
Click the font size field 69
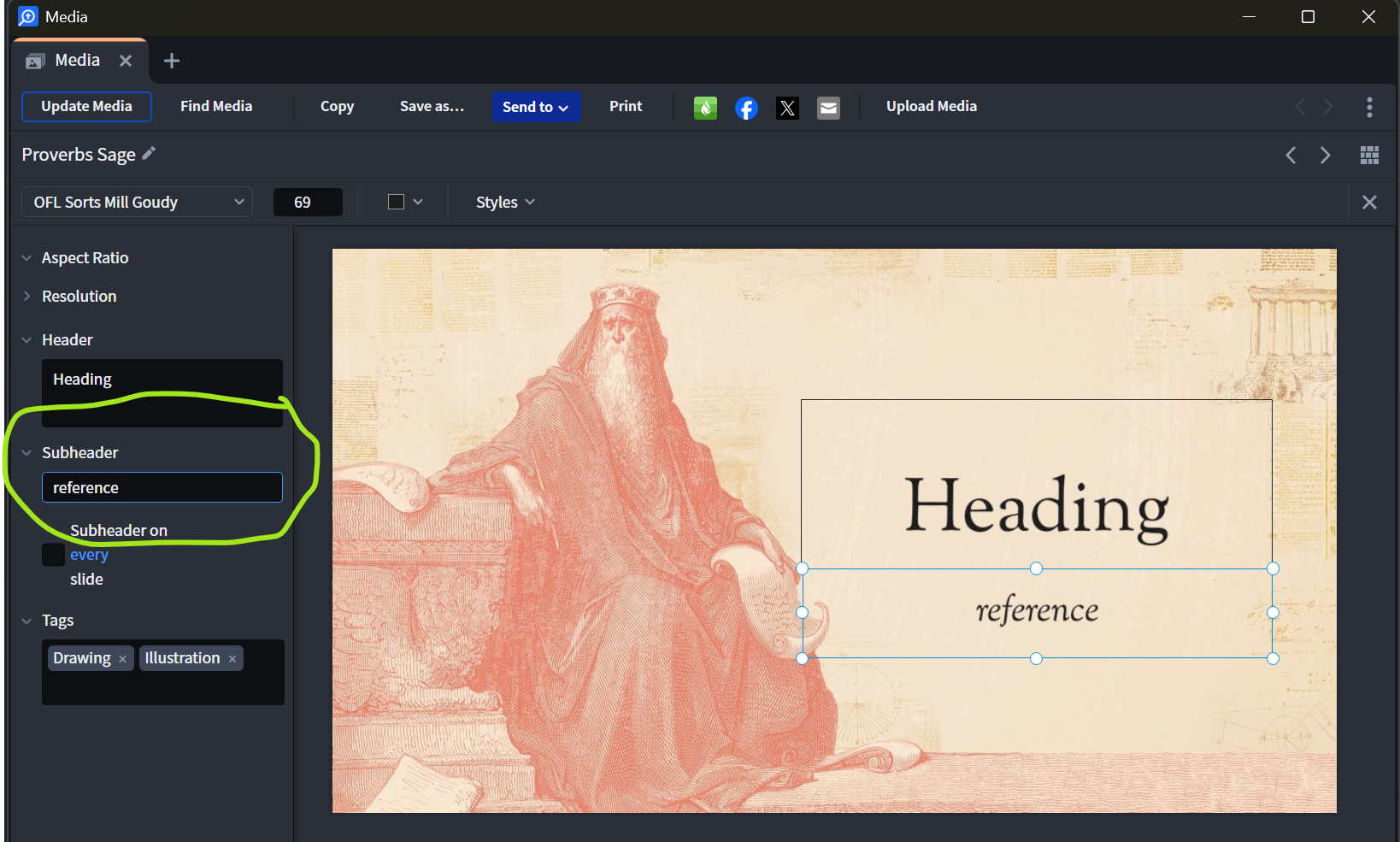pos(308,203)
